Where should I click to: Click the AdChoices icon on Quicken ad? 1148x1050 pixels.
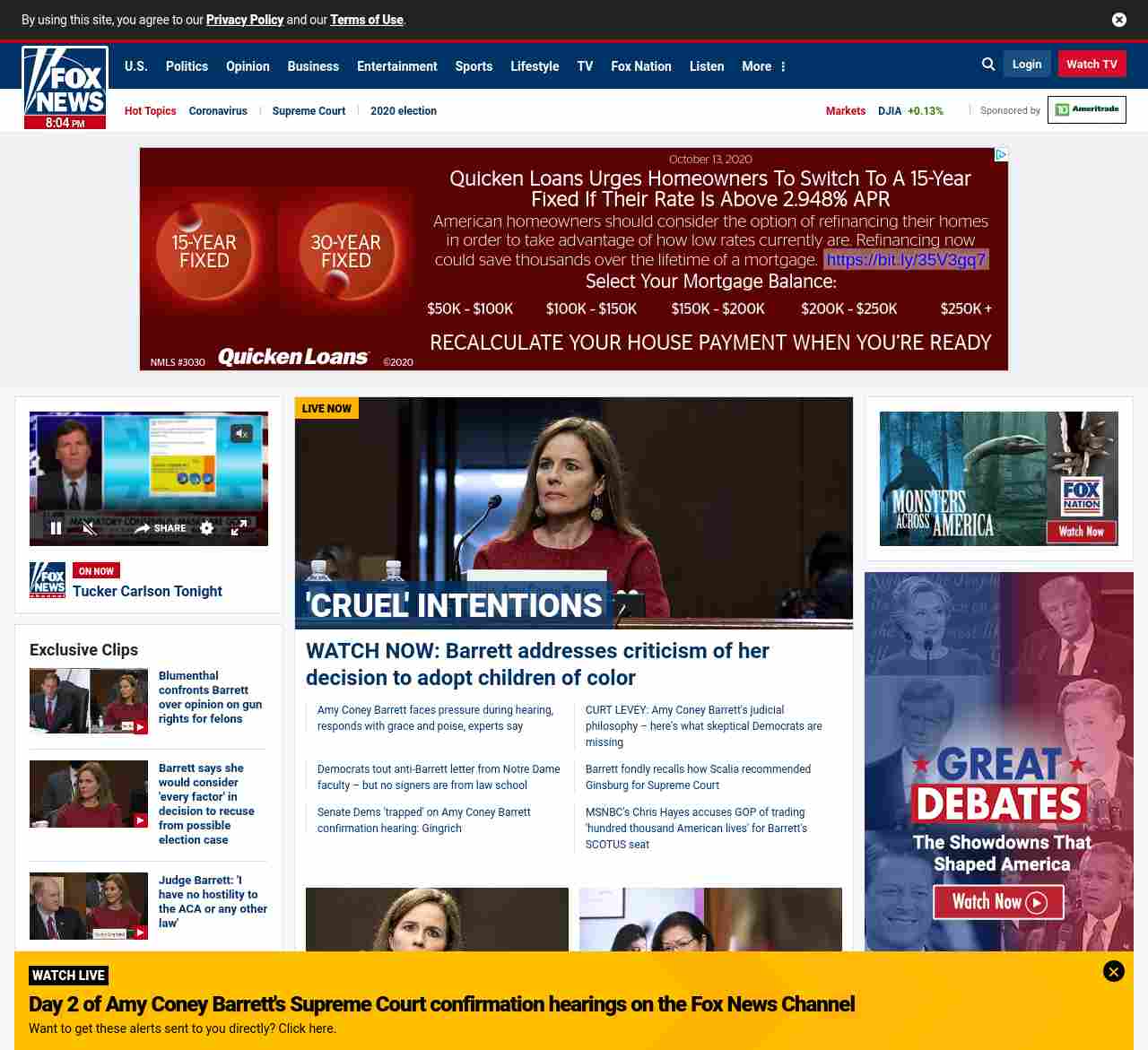[1001, 155]
